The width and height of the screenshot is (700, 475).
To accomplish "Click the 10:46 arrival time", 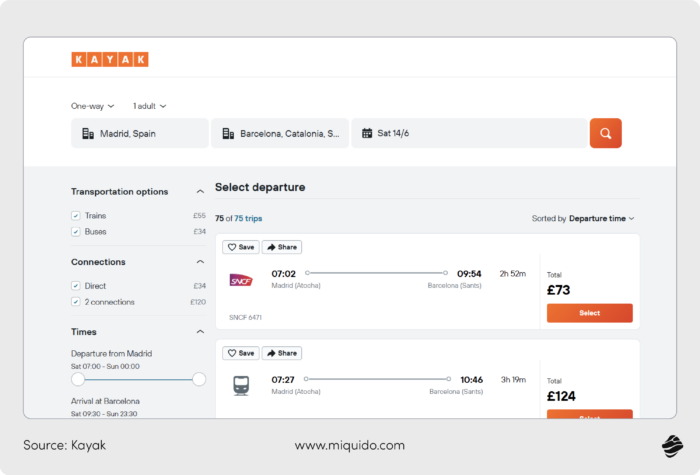I will (471, 379).
